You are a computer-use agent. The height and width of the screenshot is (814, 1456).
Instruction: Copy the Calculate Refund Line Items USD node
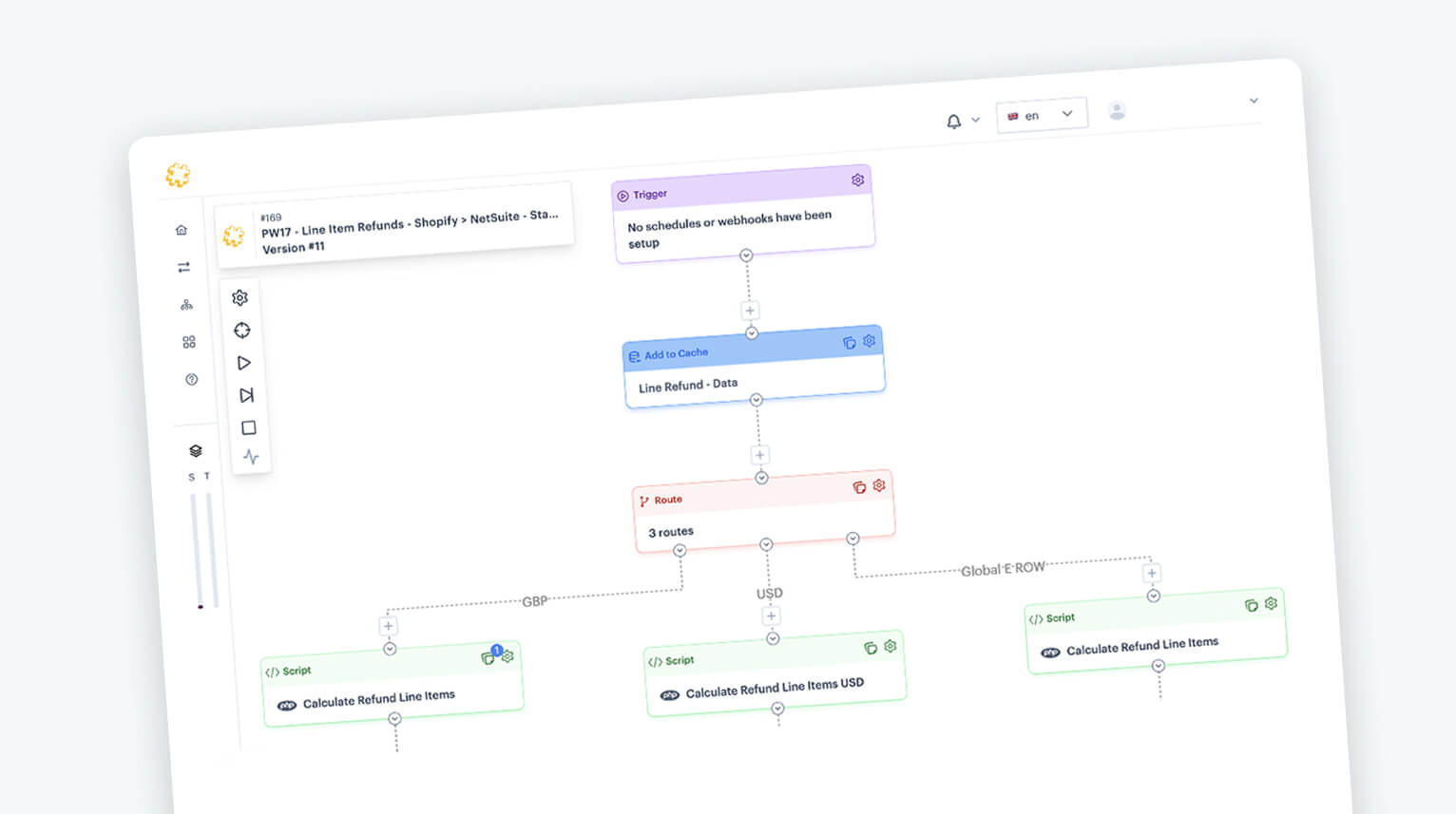click(871, 648)
